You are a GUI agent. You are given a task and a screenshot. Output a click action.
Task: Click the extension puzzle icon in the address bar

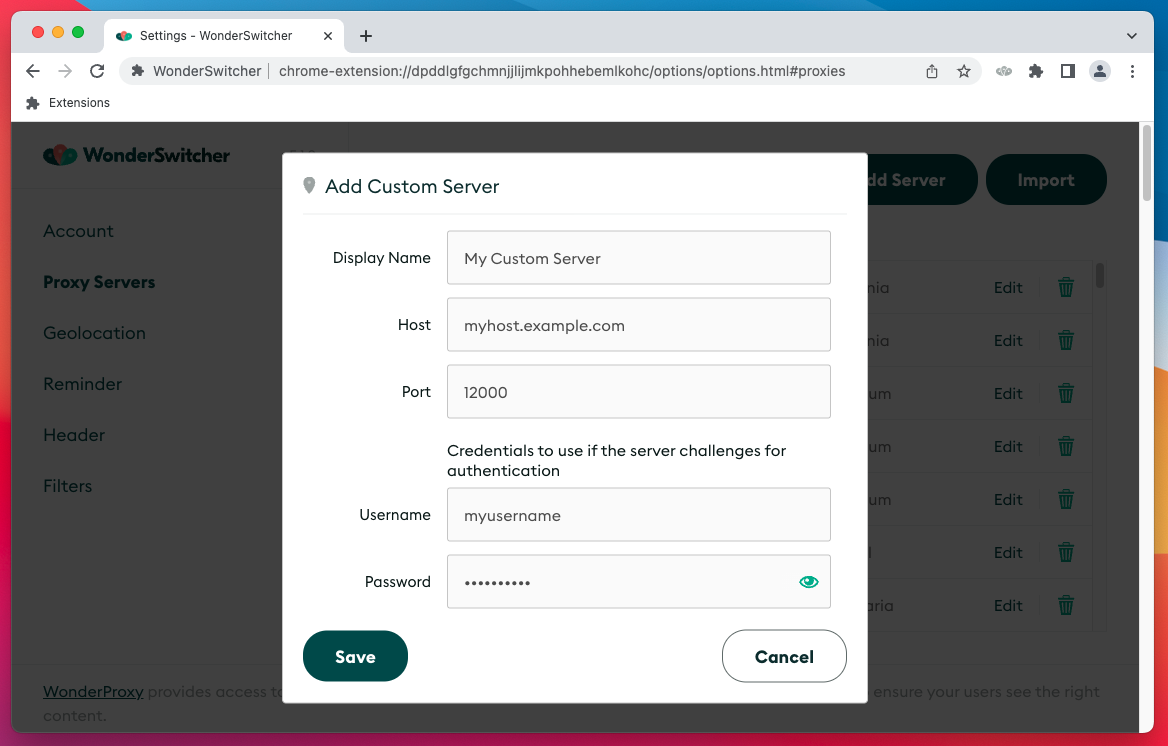pos(137,71)
